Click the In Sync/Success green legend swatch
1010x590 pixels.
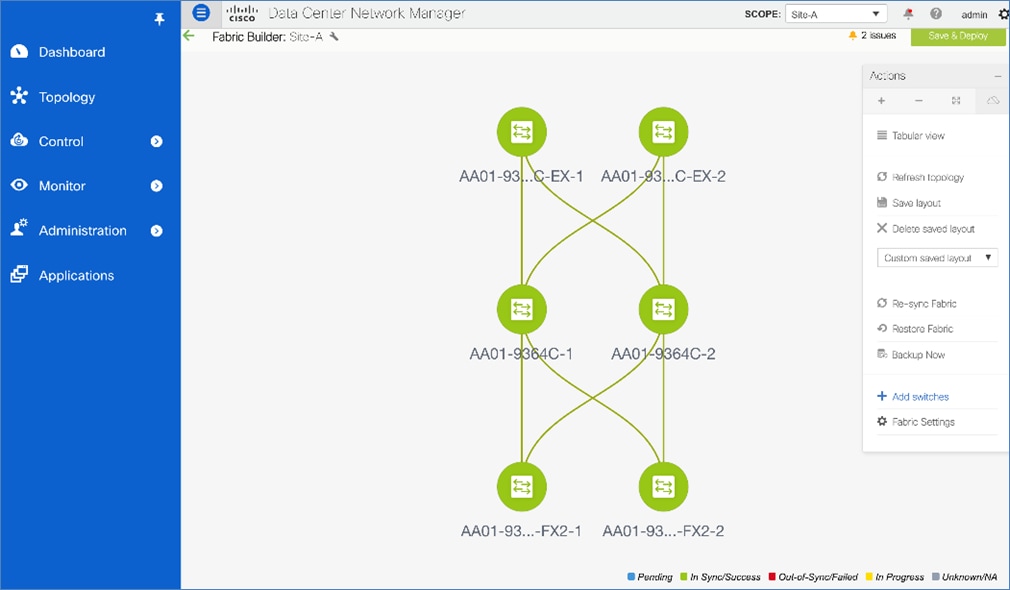click(684, 576)
